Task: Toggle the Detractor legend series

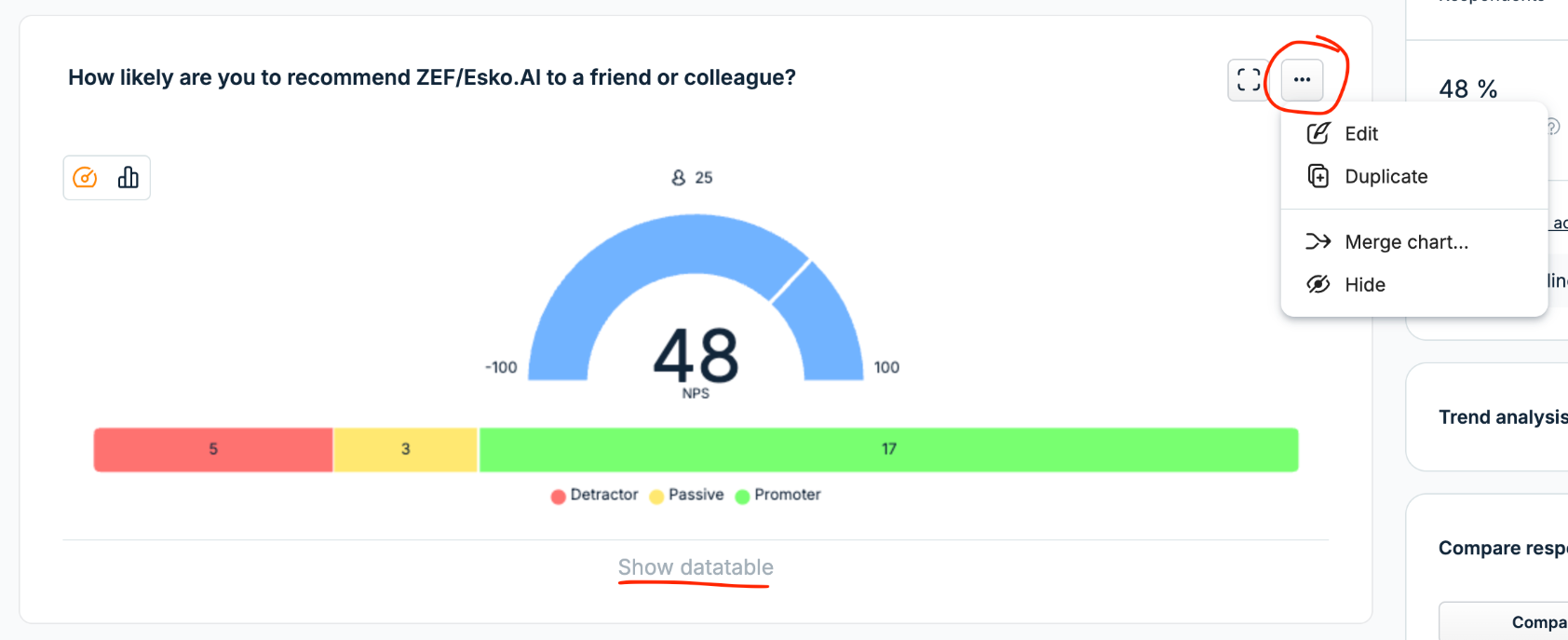Action: tap(595, 495)
